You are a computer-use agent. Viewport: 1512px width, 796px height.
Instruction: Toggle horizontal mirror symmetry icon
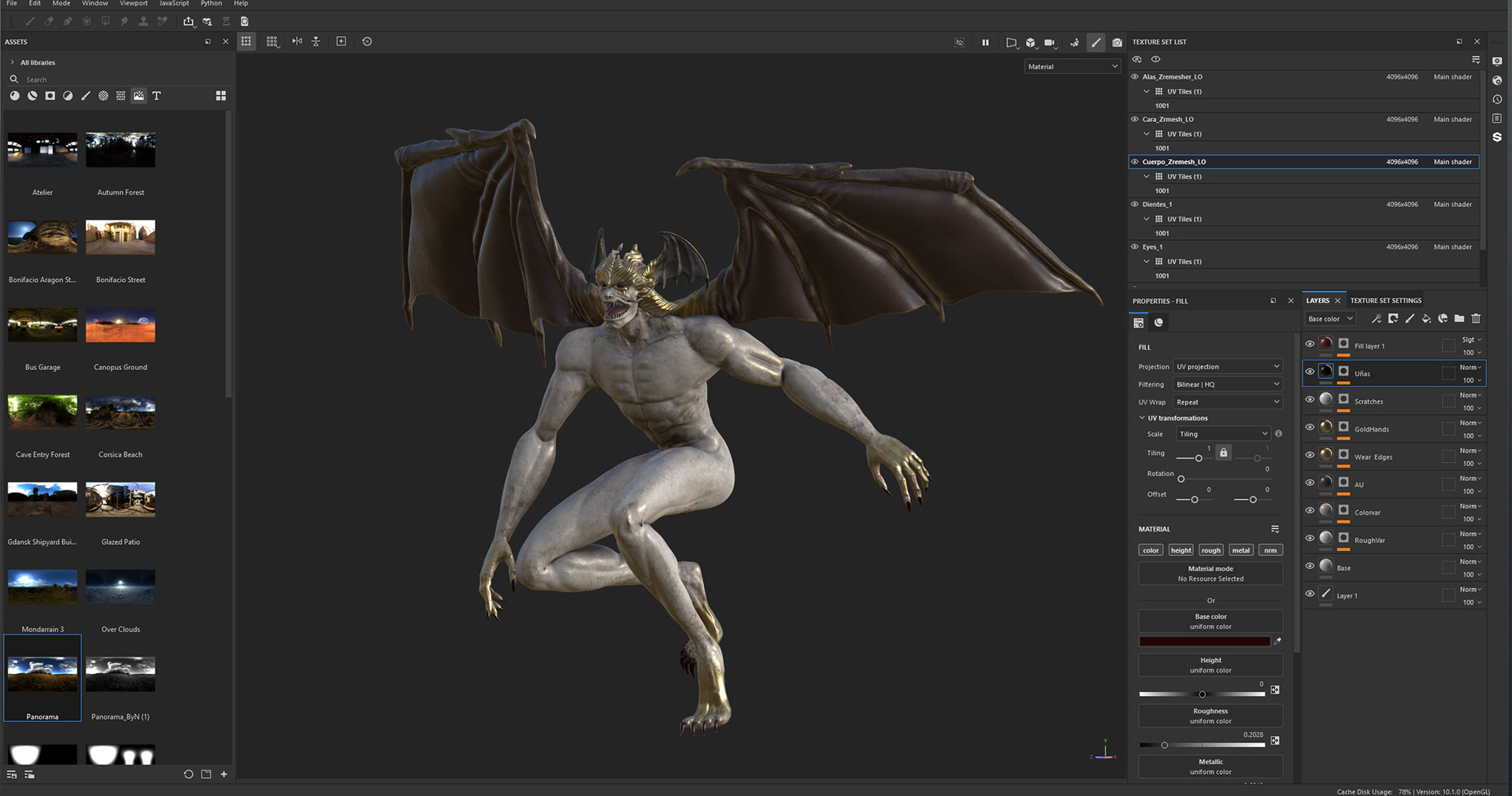click(297, 42)
